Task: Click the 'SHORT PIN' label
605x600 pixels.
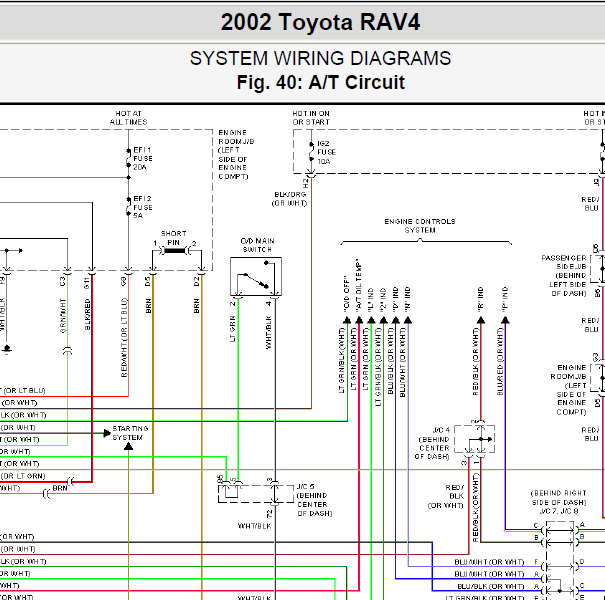Action: tap(174, 238)
